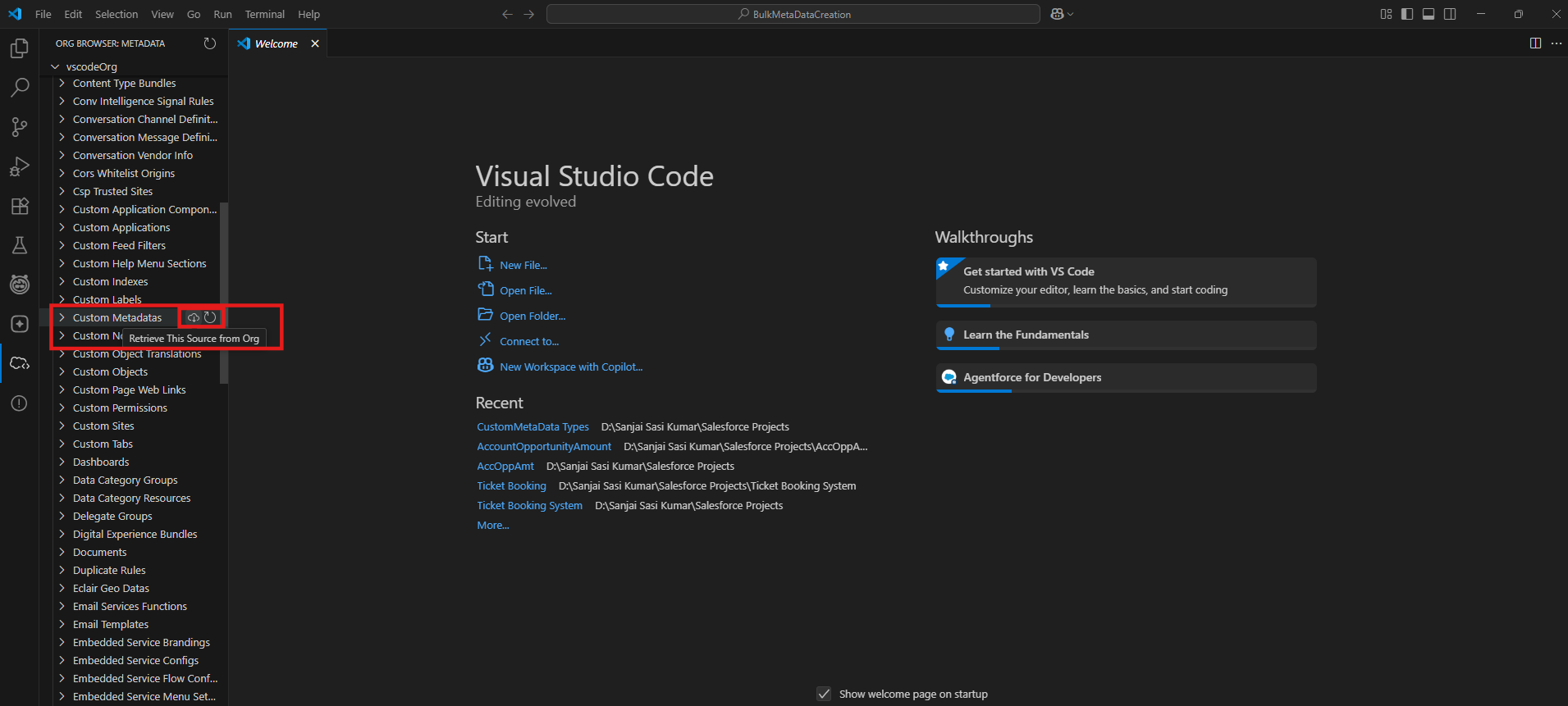Select the Welcome tab
This screenshot has height=706, width=1568.
click(x=276, y=43)
